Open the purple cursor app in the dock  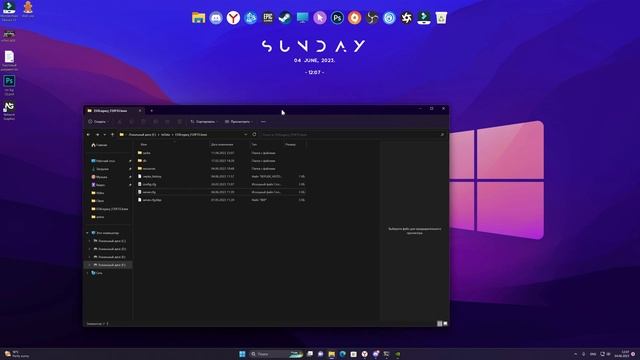coord(320,18)
